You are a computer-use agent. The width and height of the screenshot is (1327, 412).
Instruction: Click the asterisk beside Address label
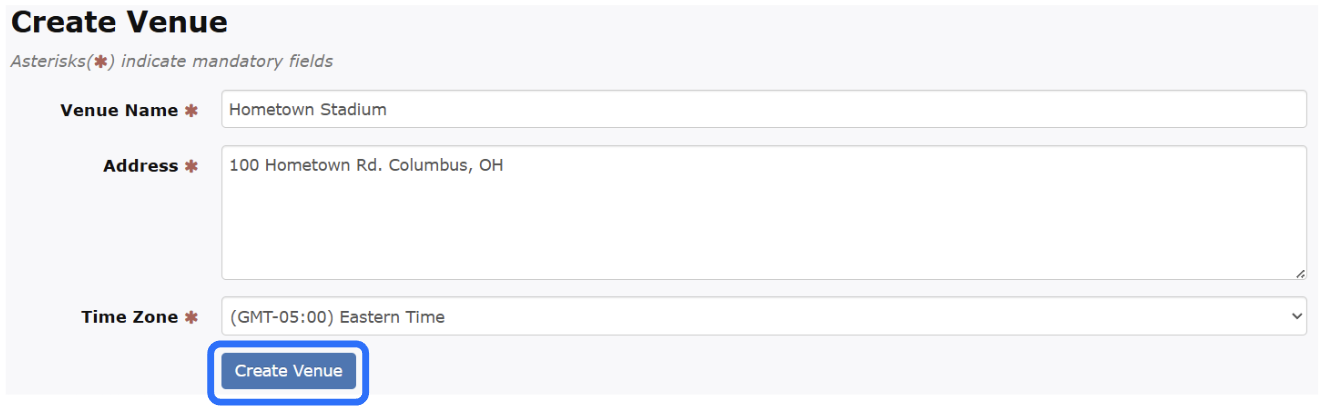coord(191,166)
